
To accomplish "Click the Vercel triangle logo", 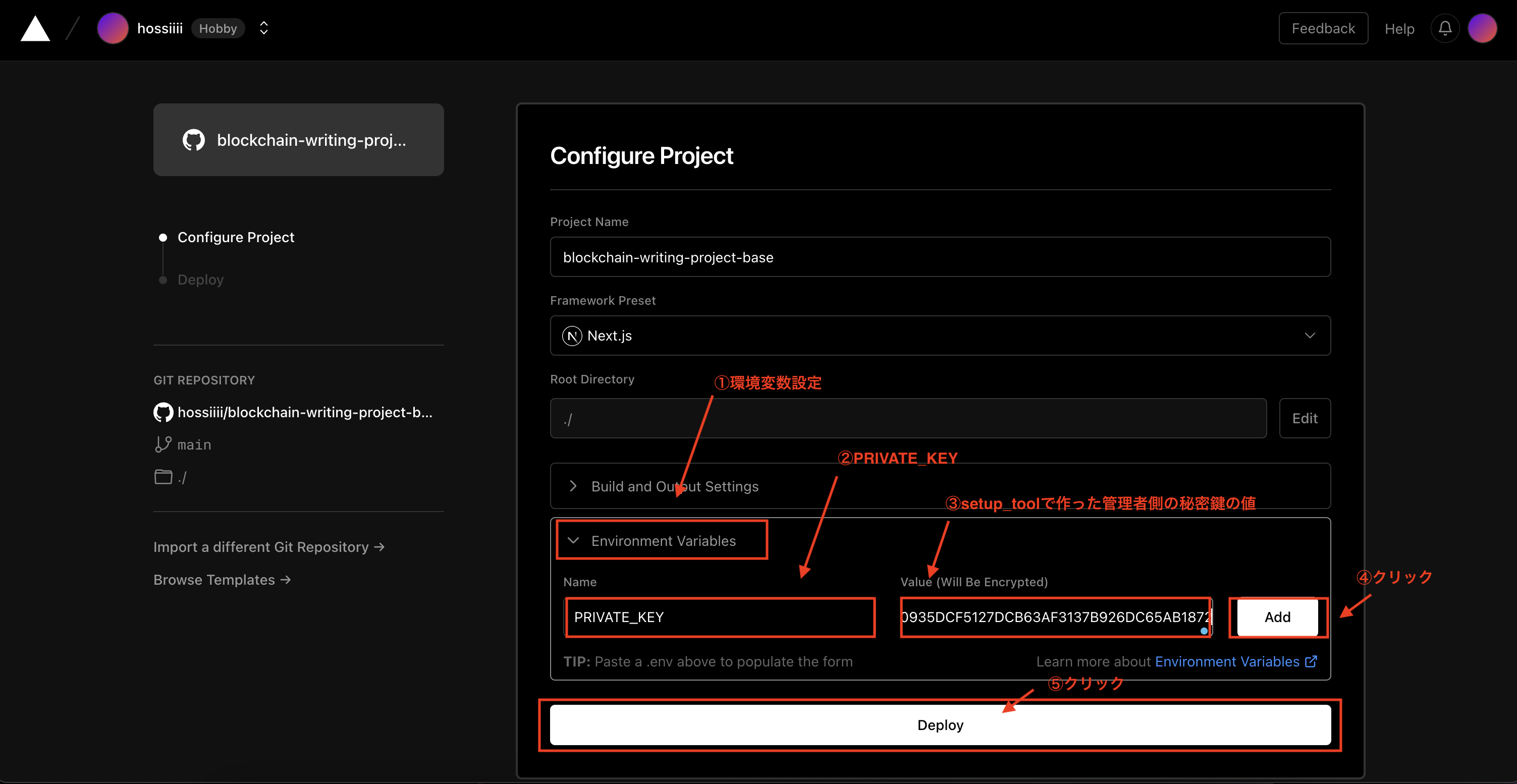I will [x=35, y=28].
